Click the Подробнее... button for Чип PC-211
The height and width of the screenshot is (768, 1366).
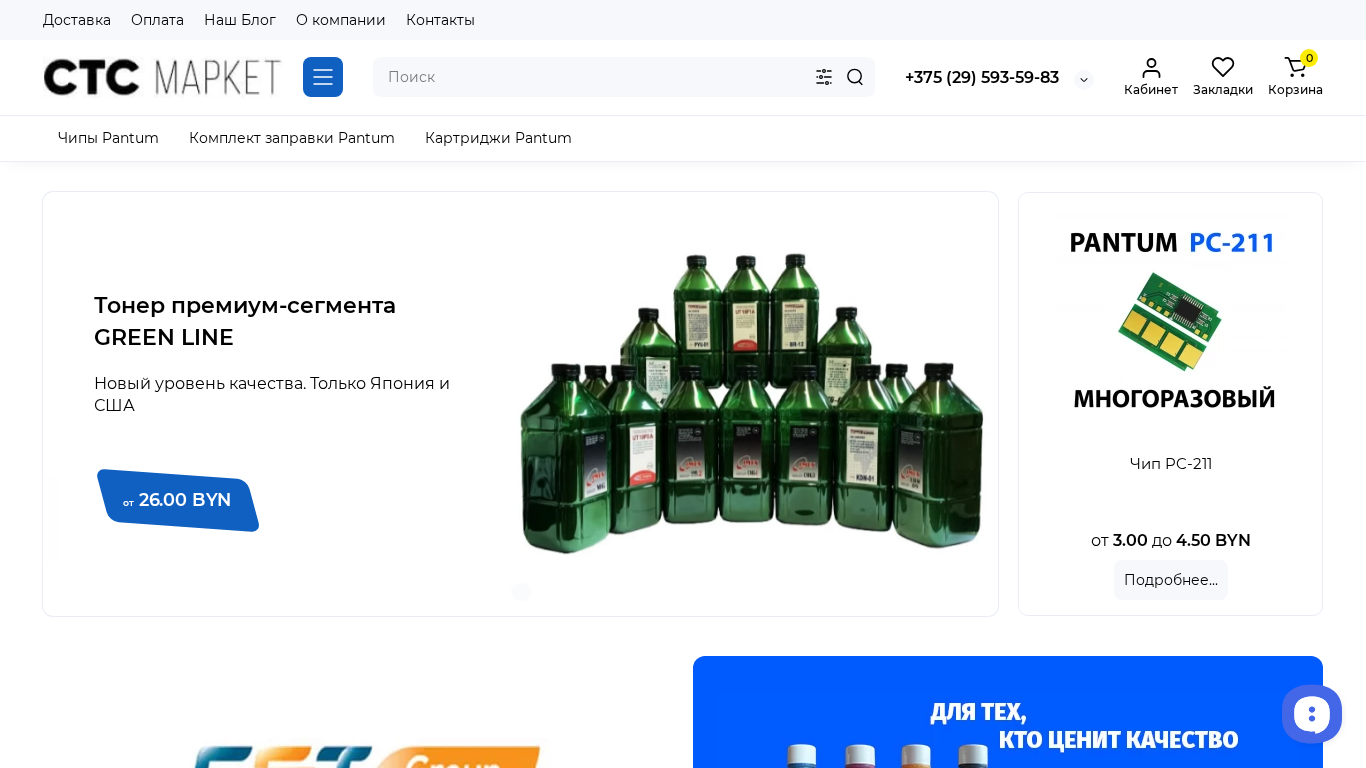(x=1171, y=580)
